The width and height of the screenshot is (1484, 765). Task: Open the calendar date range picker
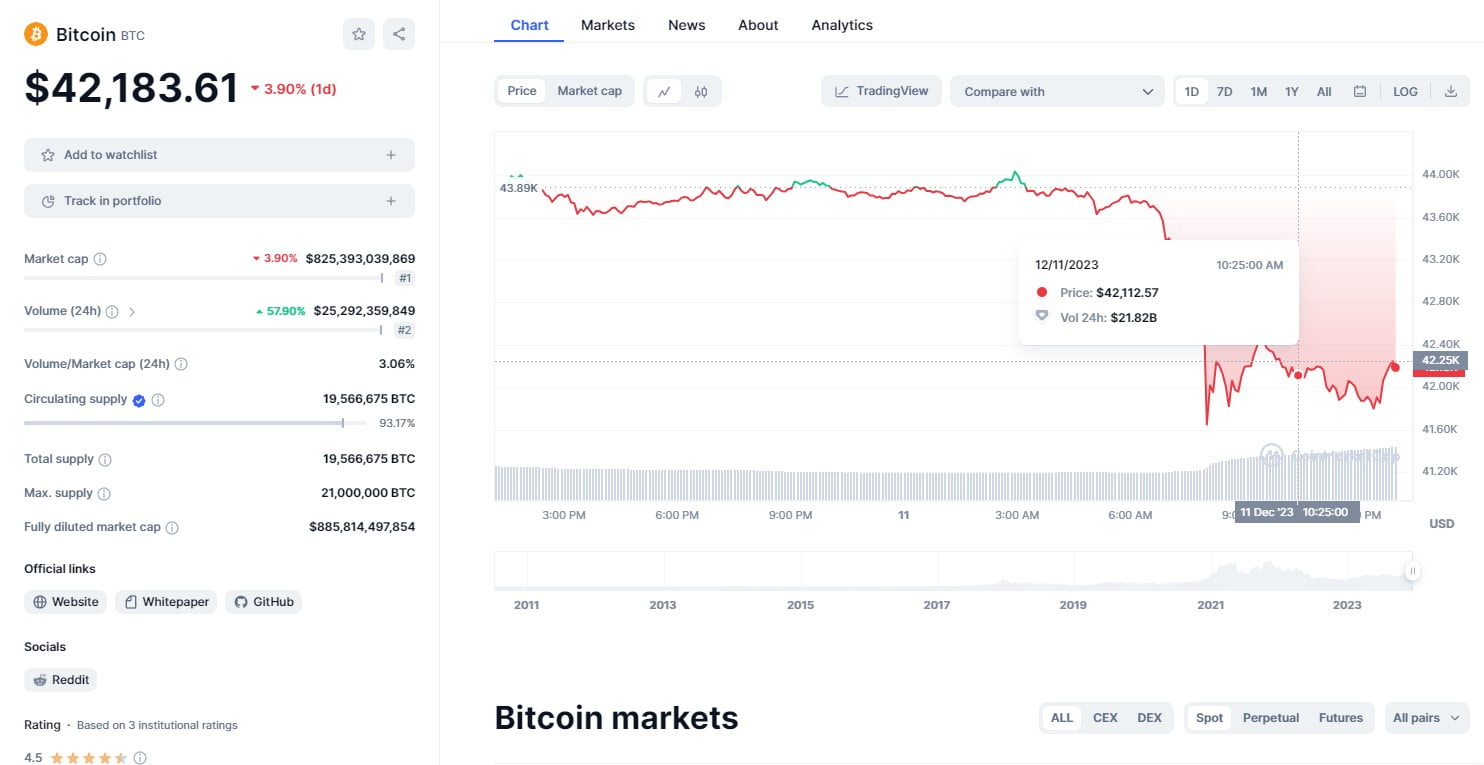(x=1360, y=91)
